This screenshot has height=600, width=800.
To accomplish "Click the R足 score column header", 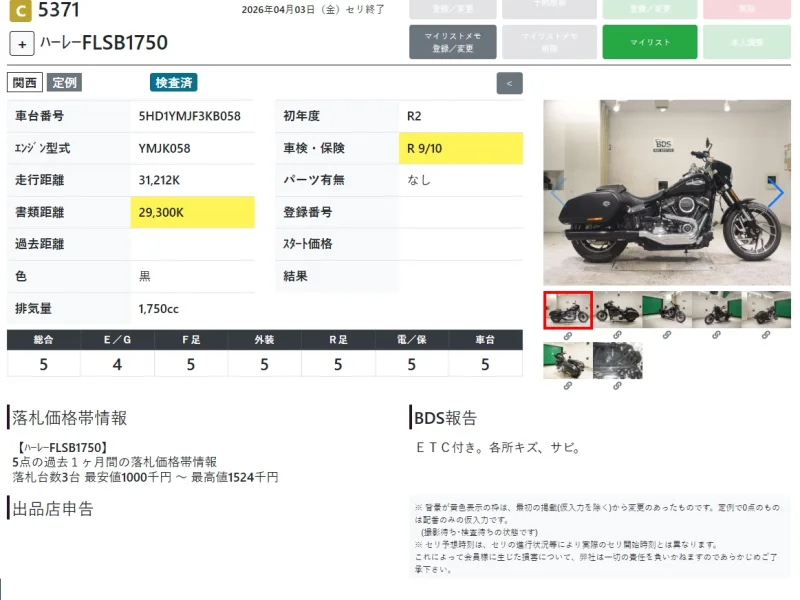I will (338, 340).
